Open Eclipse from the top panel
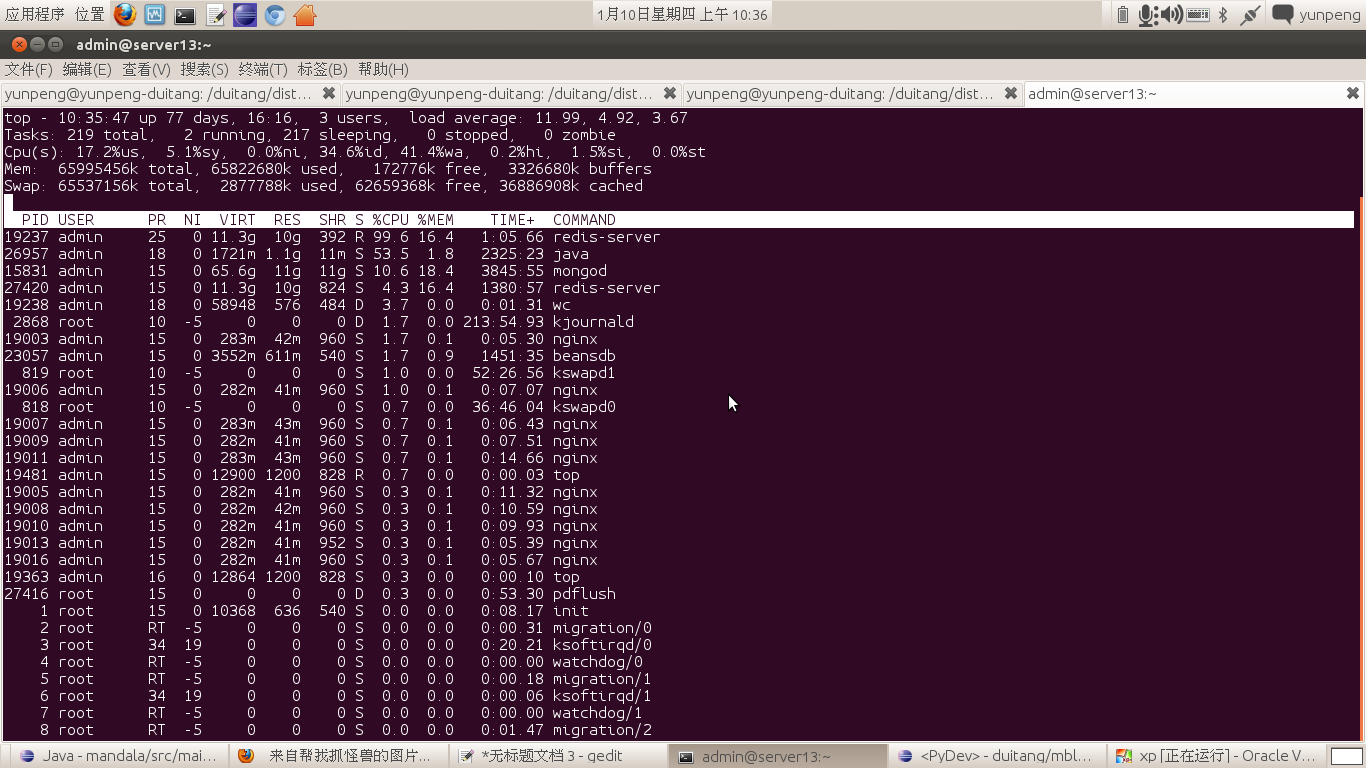This screenshot has height=768, width=1366. (x=244, y=14)
